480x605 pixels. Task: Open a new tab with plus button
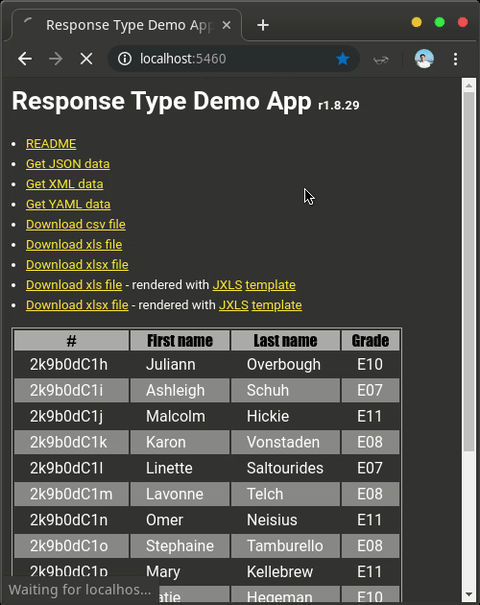[x=263, y=25]
